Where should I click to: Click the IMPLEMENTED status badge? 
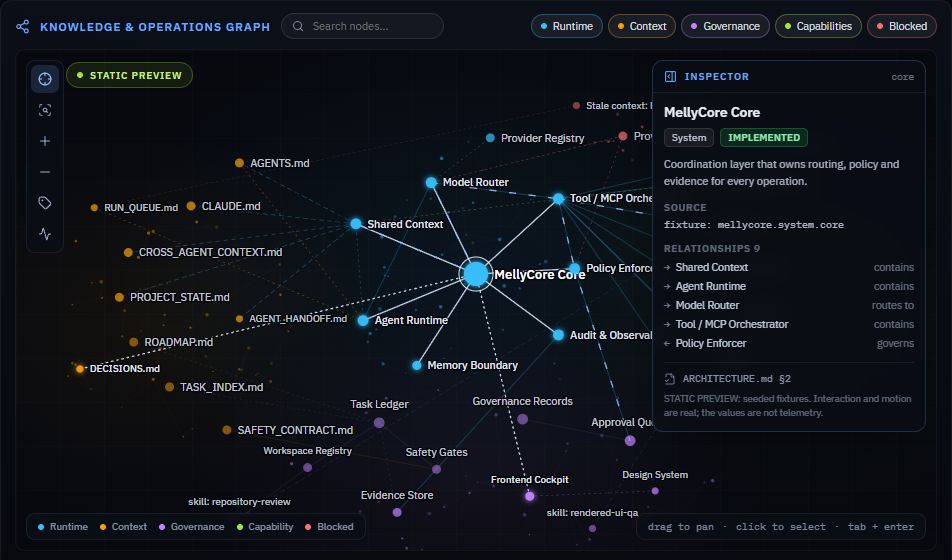764,138
